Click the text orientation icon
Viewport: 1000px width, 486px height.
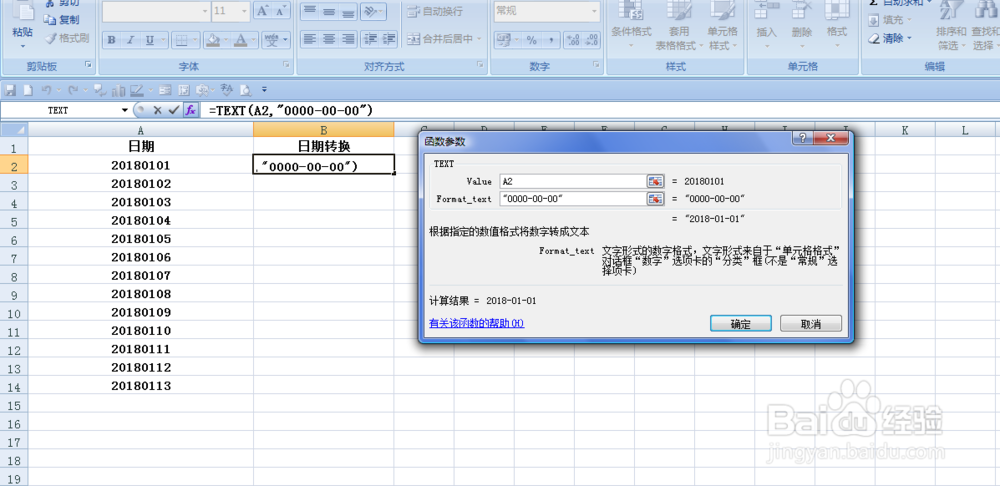pyautogui.click(x=369, y=11)
